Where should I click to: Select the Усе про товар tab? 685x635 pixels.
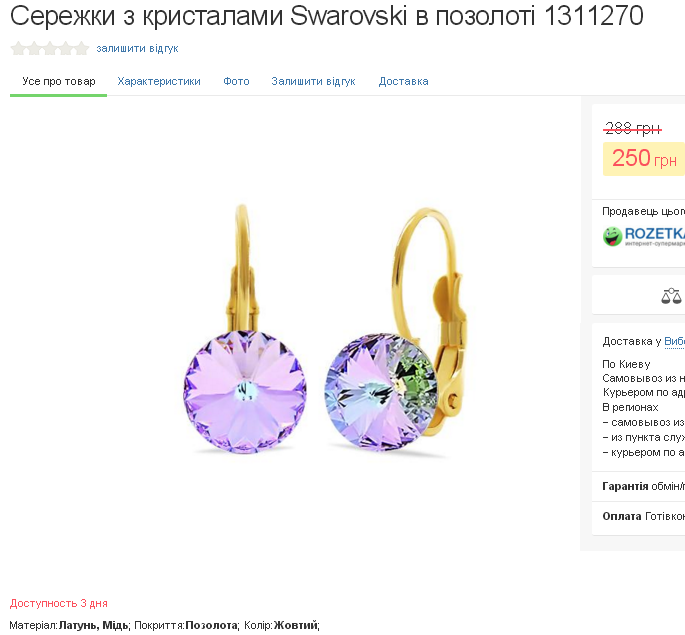pyautogui.click(x=59, y=81)
